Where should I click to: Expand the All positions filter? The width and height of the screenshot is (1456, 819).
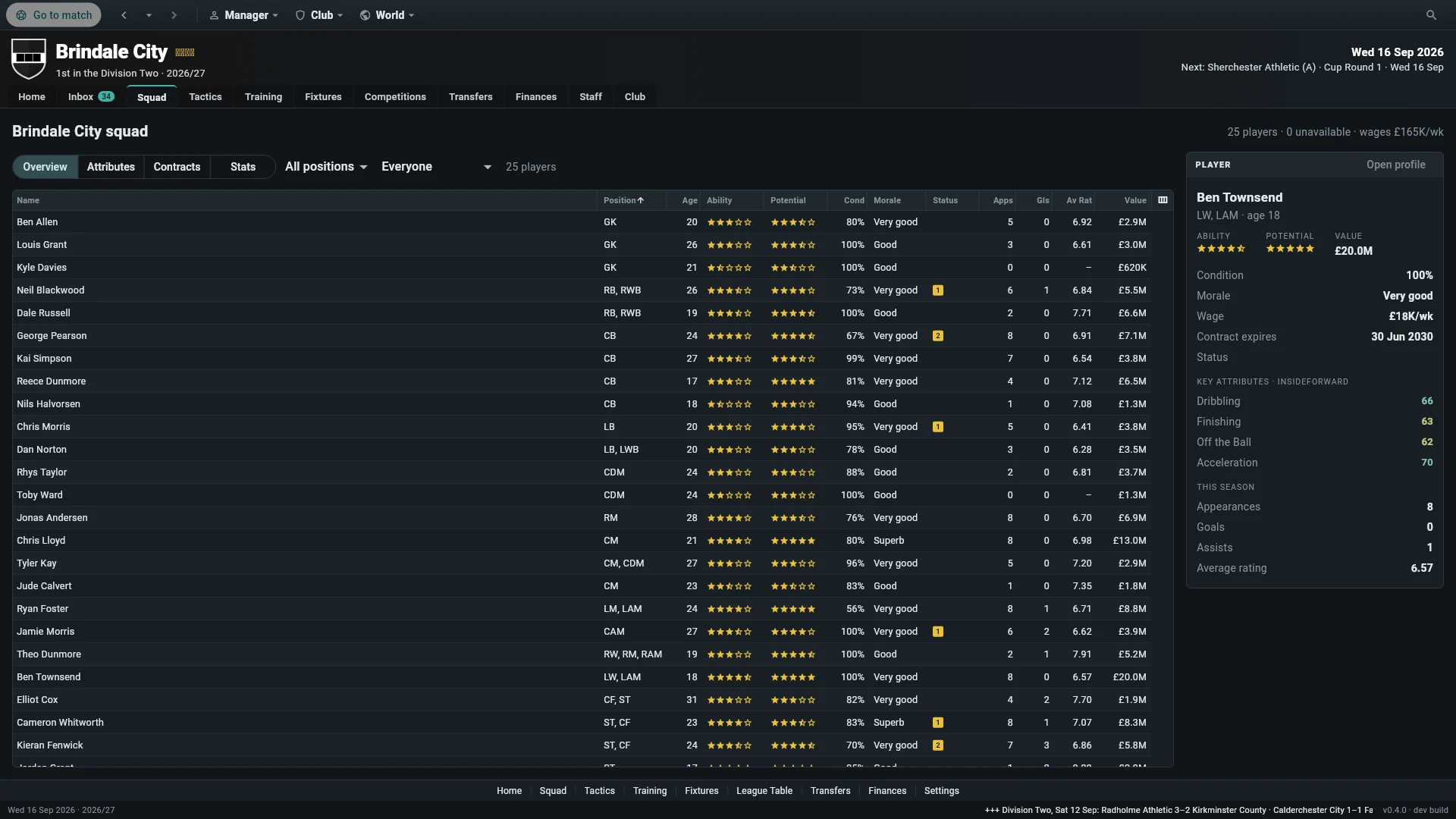326,167
